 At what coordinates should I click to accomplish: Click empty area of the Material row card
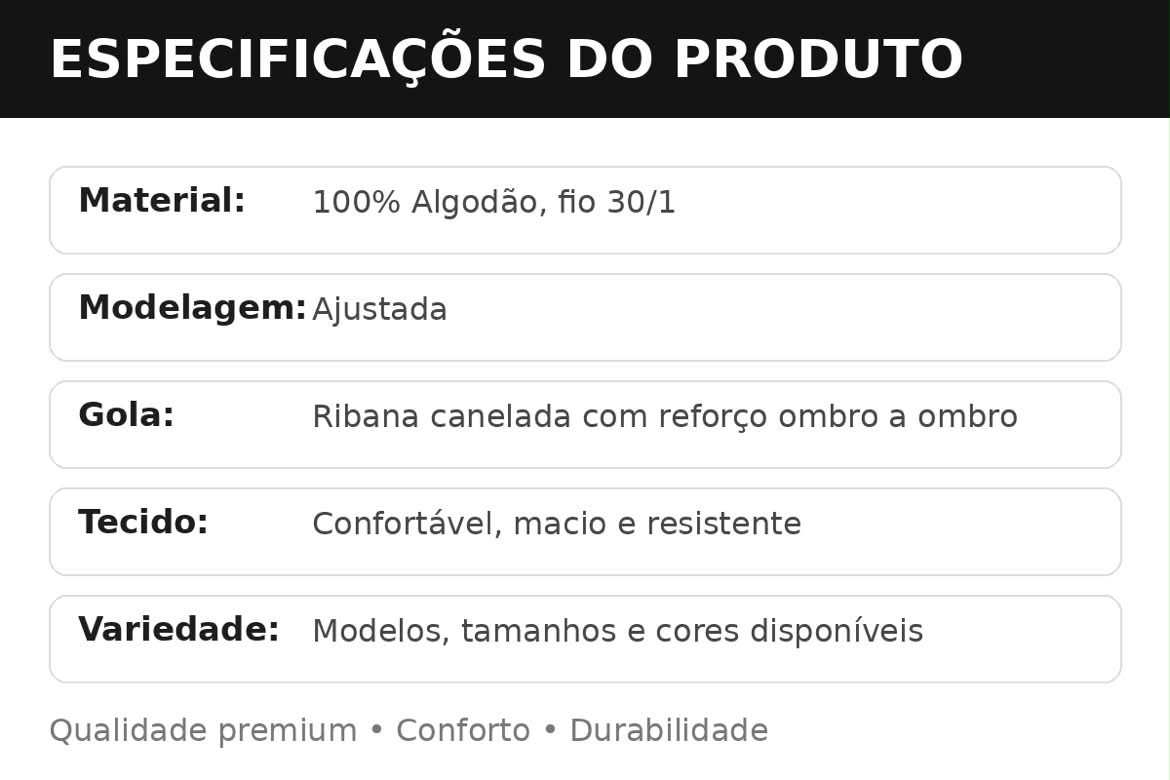tap(895, 210)
